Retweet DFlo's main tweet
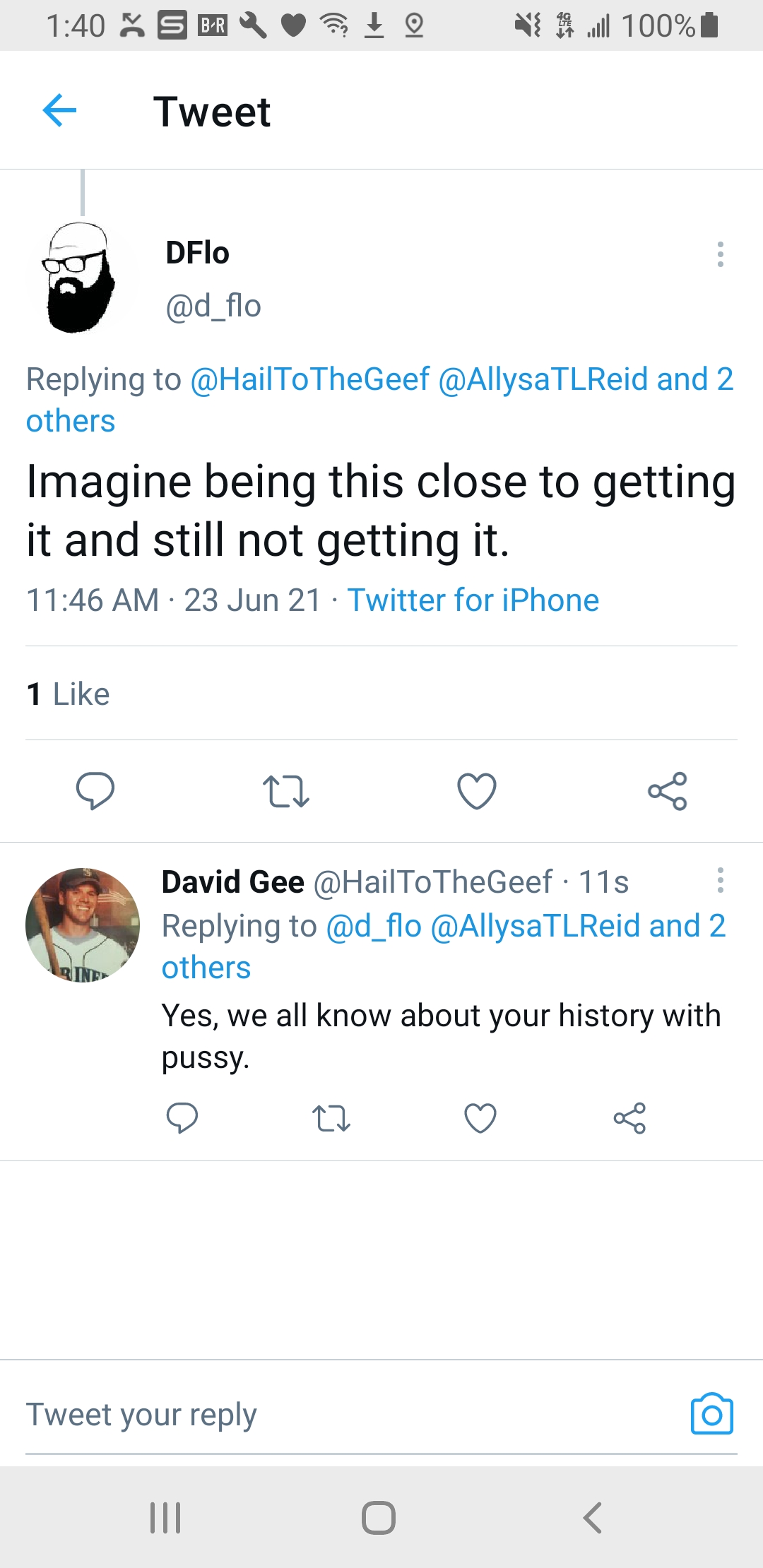This screenshot has width=763, height=1568. pos(285,791)
